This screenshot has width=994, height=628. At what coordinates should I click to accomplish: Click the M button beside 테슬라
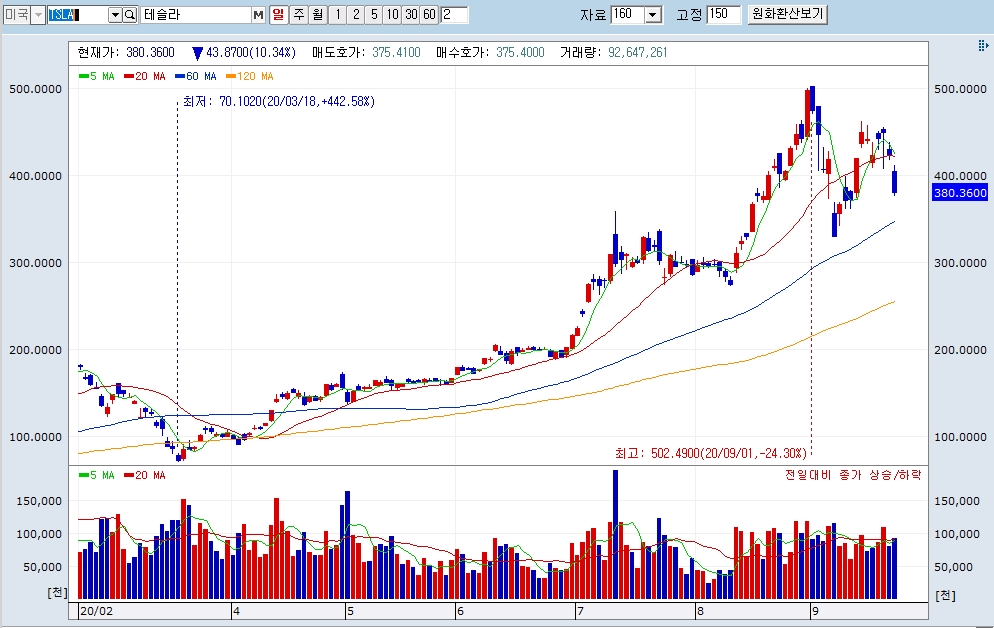(258, 15)
